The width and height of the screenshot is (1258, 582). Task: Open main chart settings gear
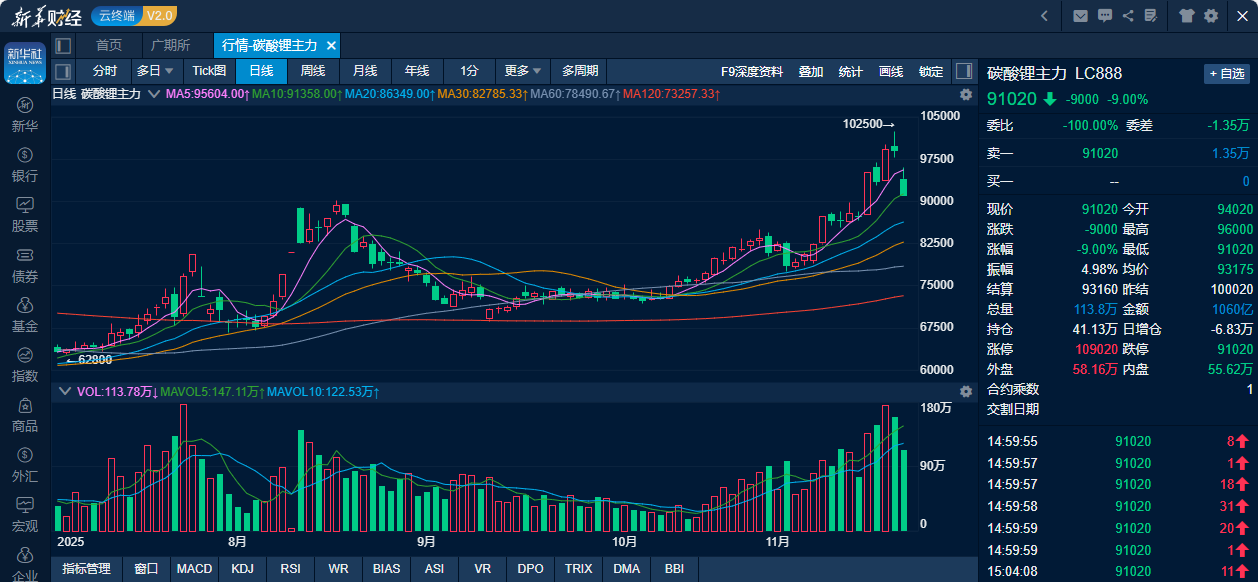[x=966, y=94]
